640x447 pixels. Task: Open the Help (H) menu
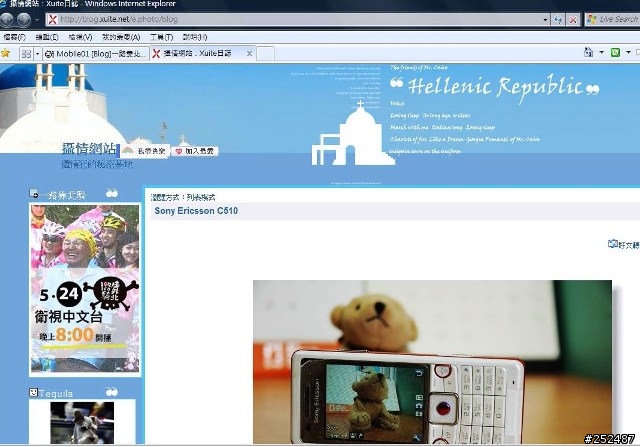(195, 37)
